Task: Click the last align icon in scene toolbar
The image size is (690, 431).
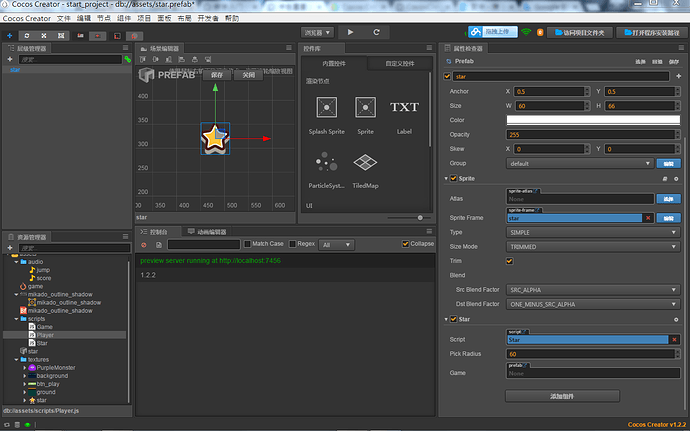Action: [x=208, y=59]
